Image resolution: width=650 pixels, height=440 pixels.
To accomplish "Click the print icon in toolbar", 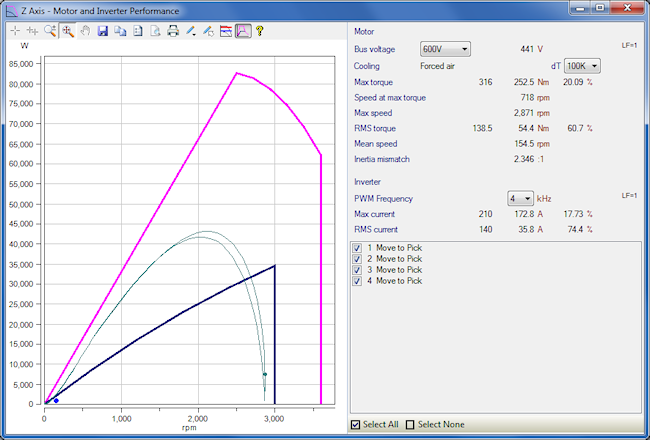I will pos(173,31).
